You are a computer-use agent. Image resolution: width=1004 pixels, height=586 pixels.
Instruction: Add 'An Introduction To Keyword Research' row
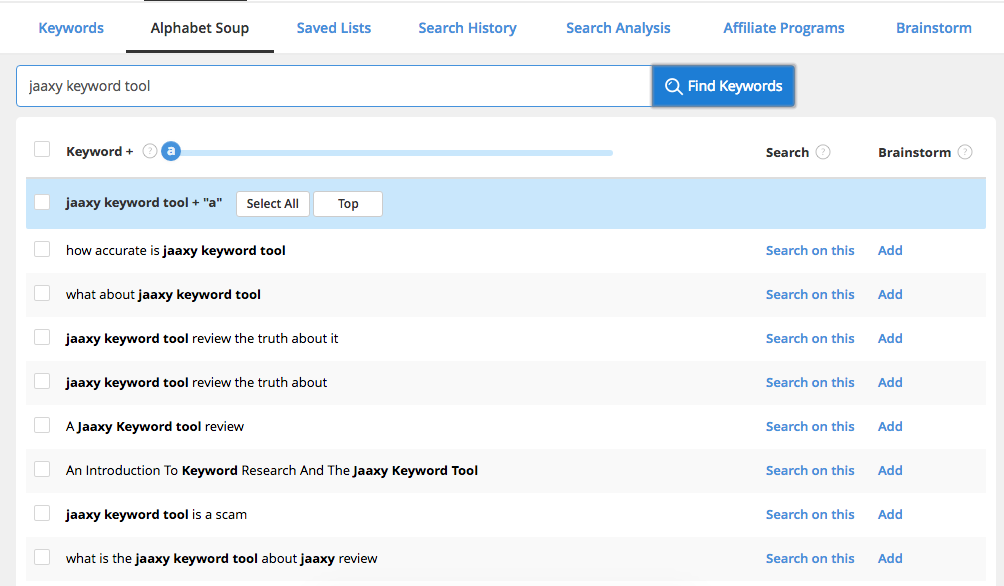coord(890,471)
